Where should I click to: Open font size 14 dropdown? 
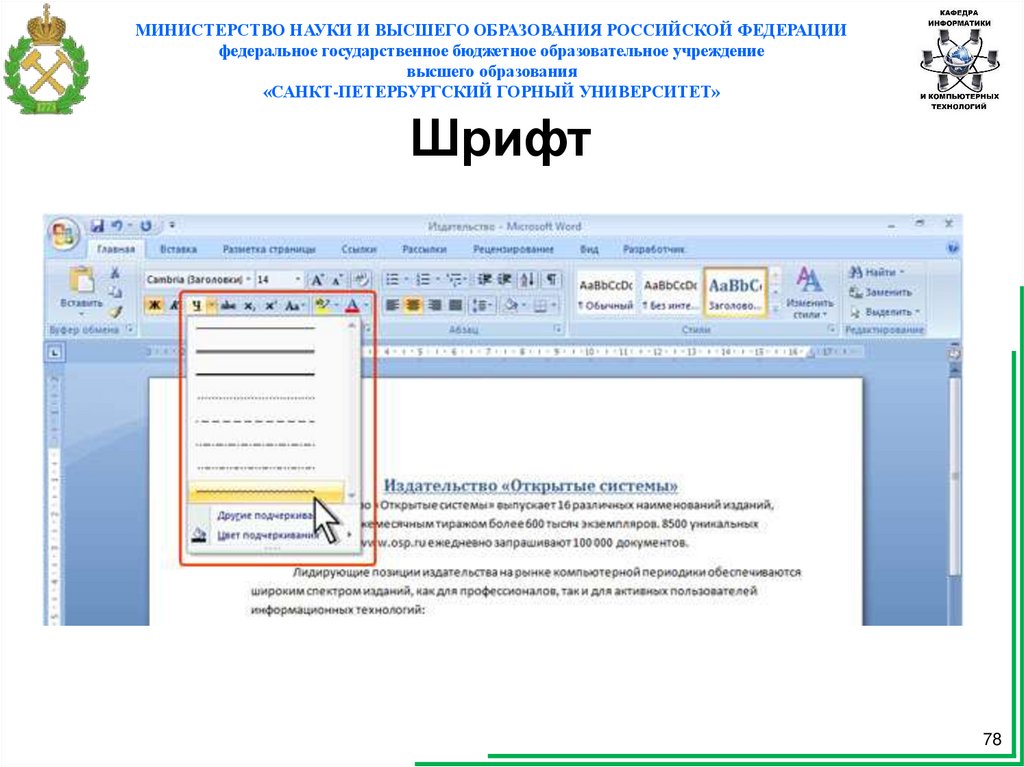tap(298, 280)
